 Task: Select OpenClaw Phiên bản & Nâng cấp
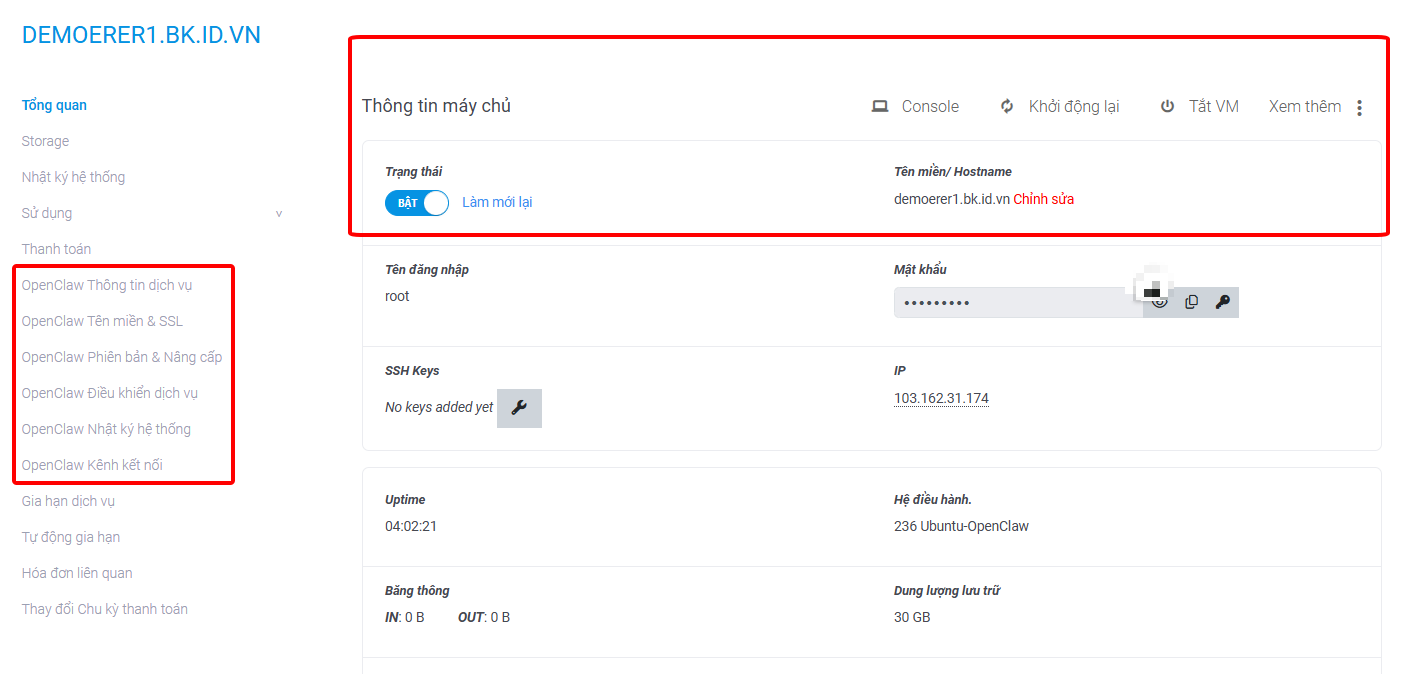click(x=122, y=357)
